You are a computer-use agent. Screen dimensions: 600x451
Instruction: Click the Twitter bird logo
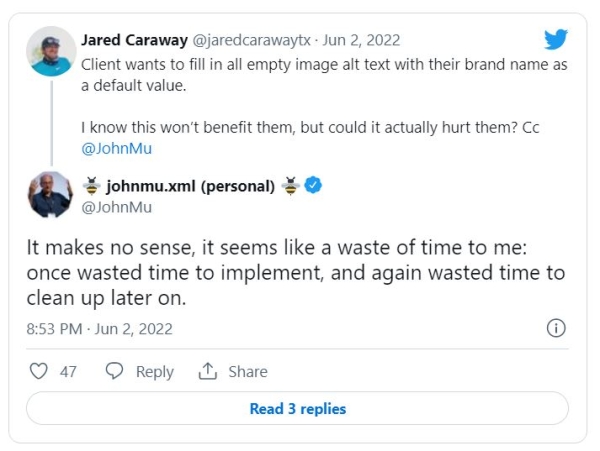[556, 39]
